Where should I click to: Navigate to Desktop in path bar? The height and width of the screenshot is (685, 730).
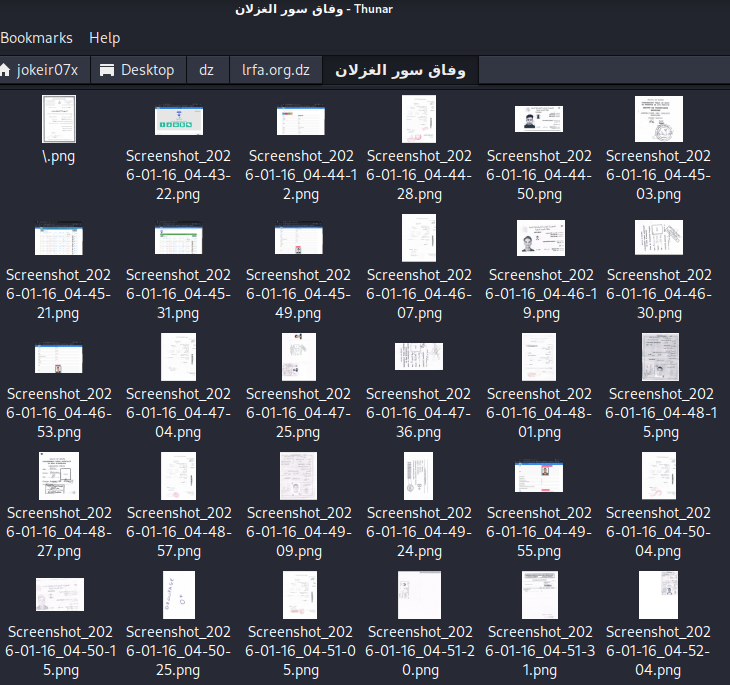pos(138,70)
